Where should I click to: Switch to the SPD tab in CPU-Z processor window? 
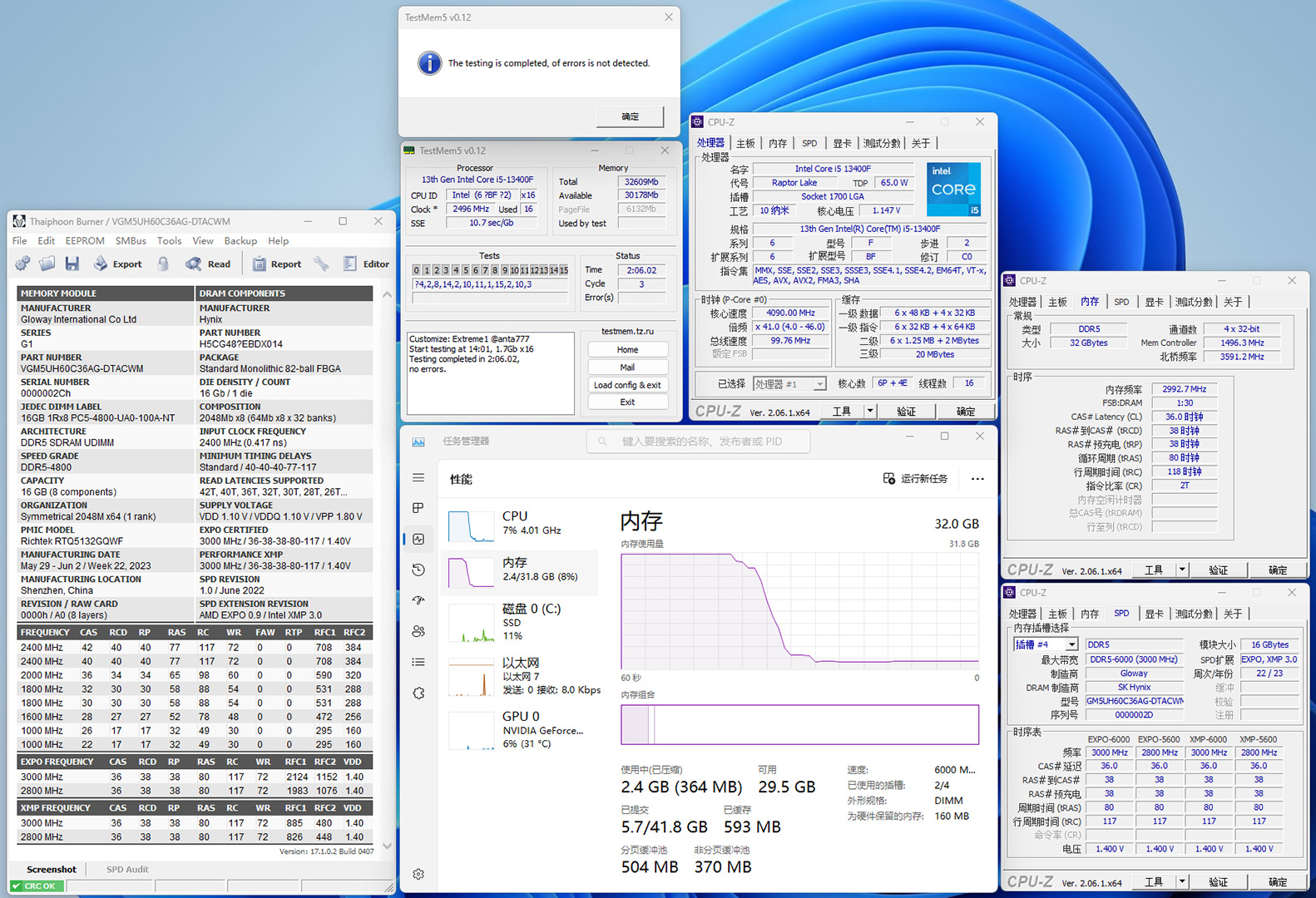tap(809, 143)
